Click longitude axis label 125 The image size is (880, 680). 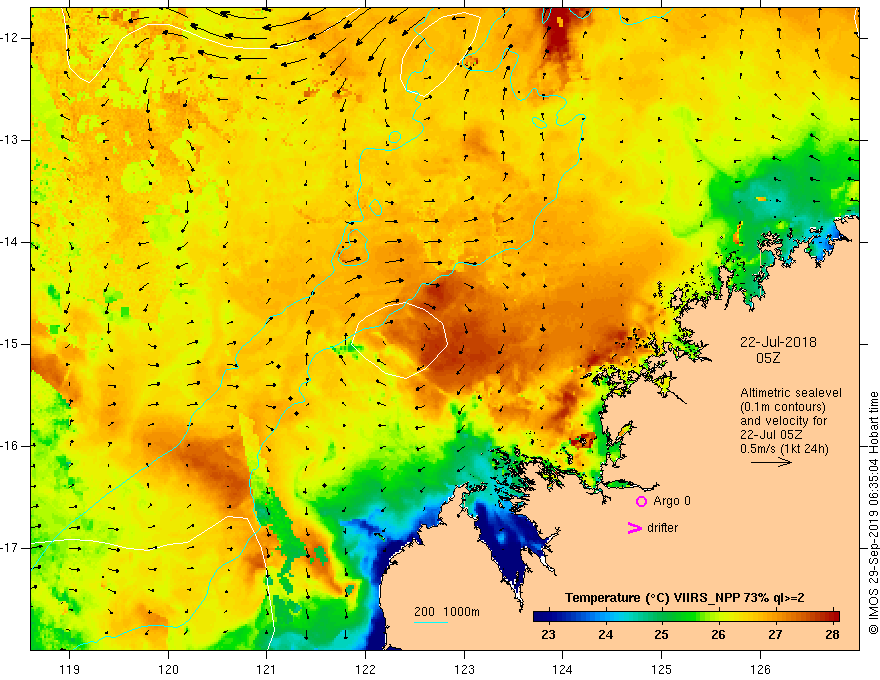coord(662,669)
